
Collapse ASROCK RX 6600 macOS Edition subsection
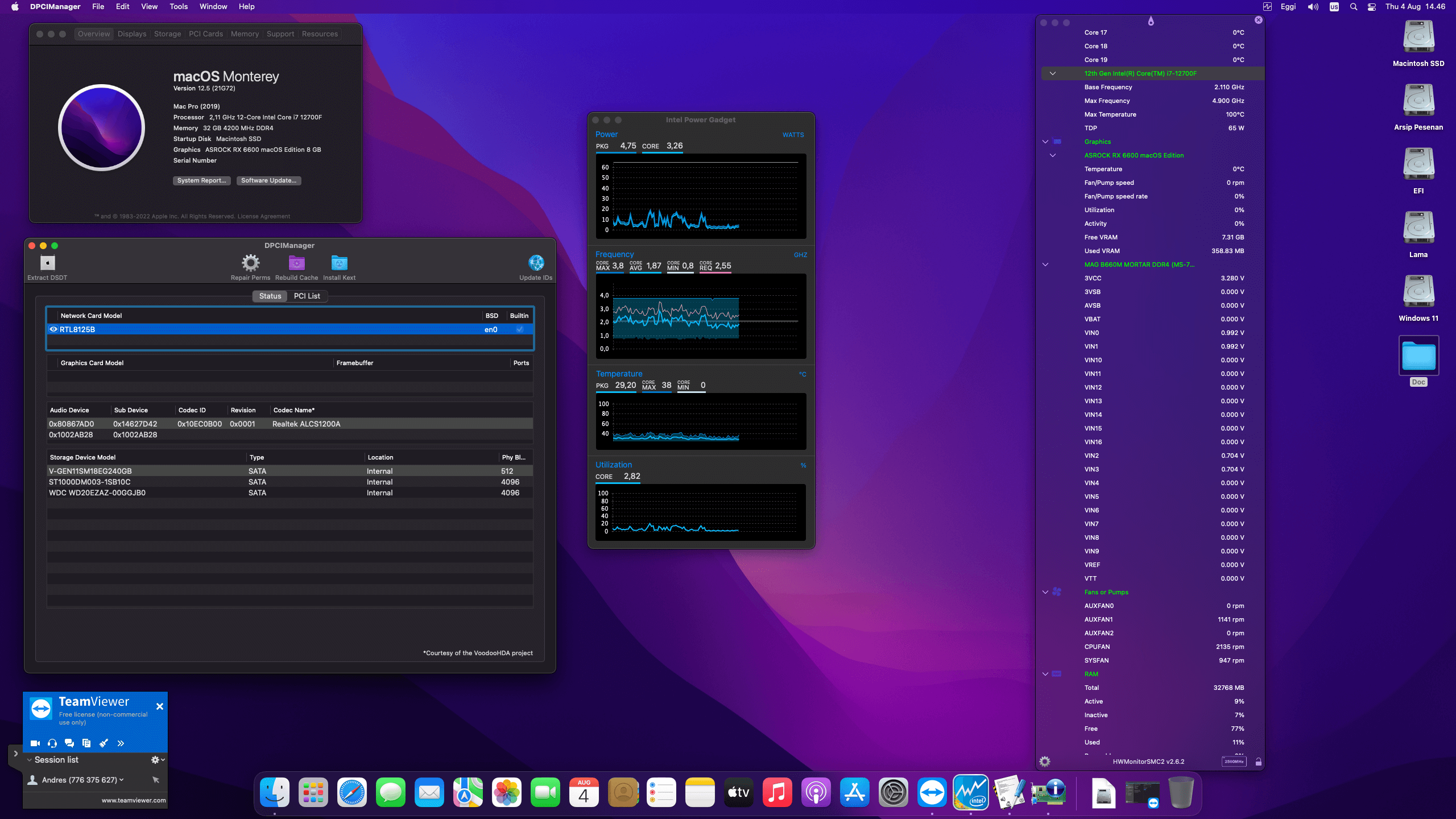point(1052,155)
